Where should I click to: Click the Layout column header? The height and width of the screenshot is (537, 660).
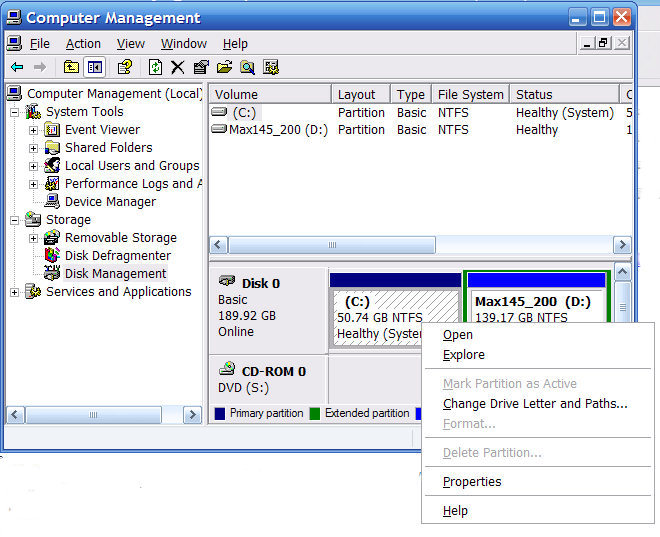pos(361,94)
